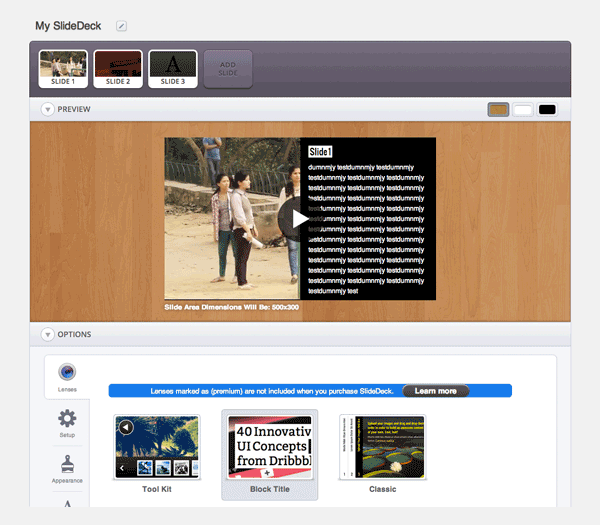The height and width of the screenshot is (525, 600).
Task: Click the Add Slide button
Action: pyautogui.click(x=228, y=69)
